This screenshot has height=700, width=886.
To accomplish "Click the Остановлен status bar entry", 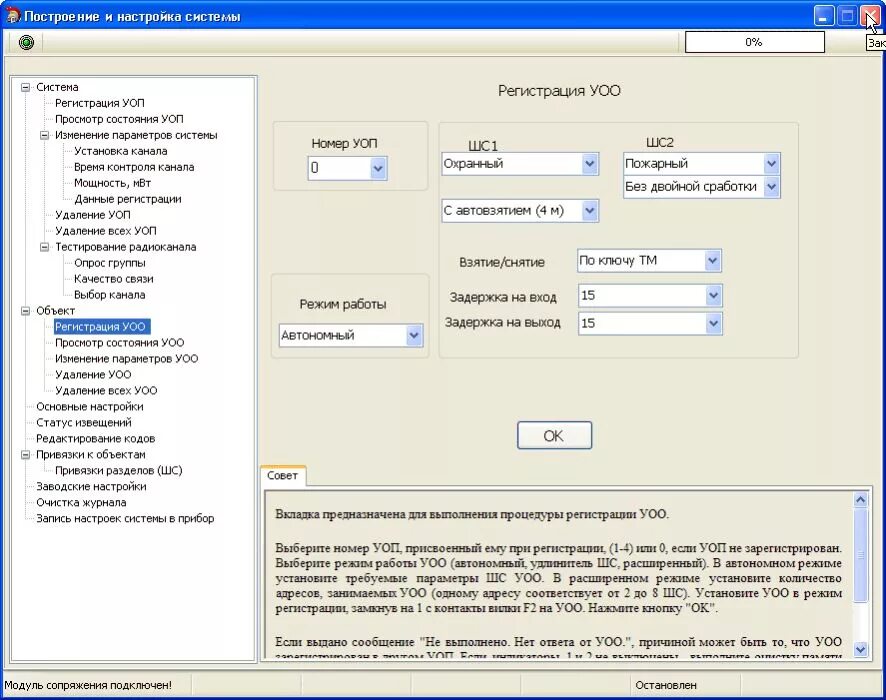I will 666,685.
